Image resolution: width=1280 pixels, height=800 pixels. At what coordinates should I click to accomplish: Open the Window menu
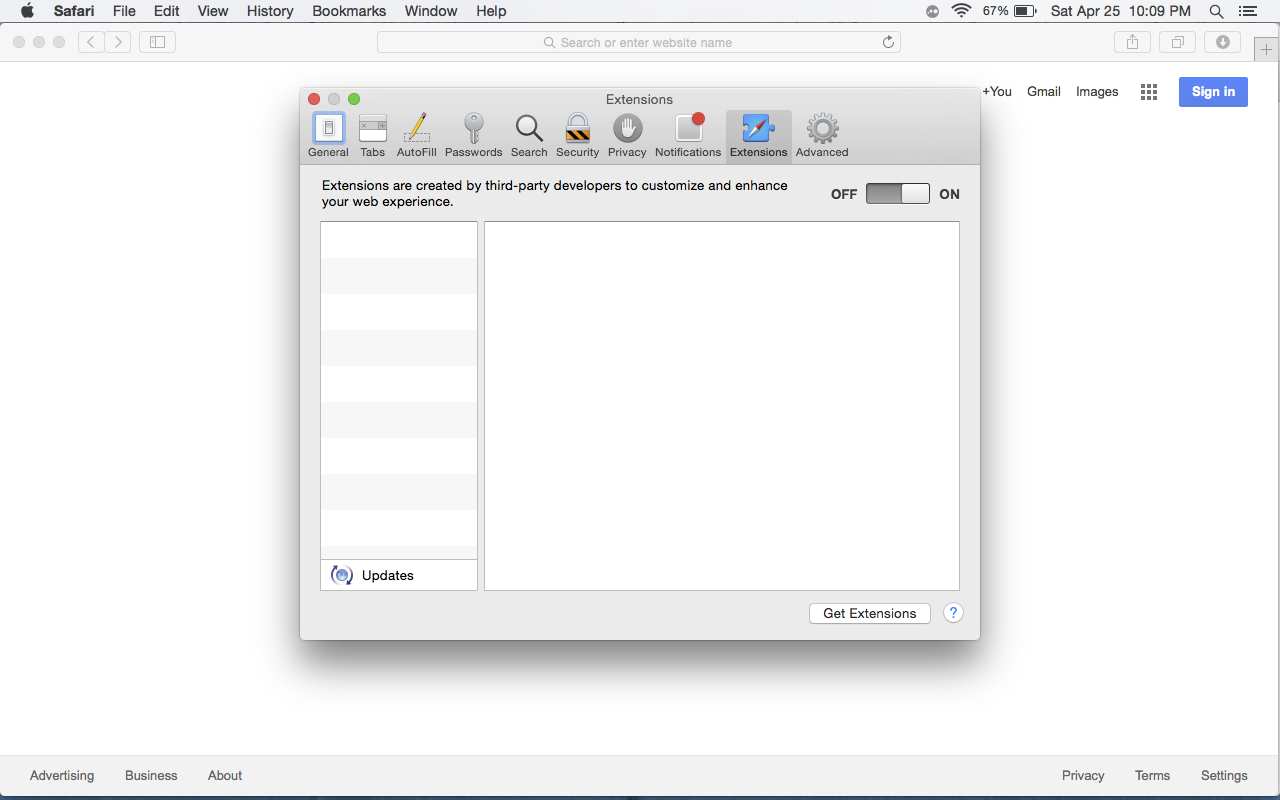coord(431,11)
